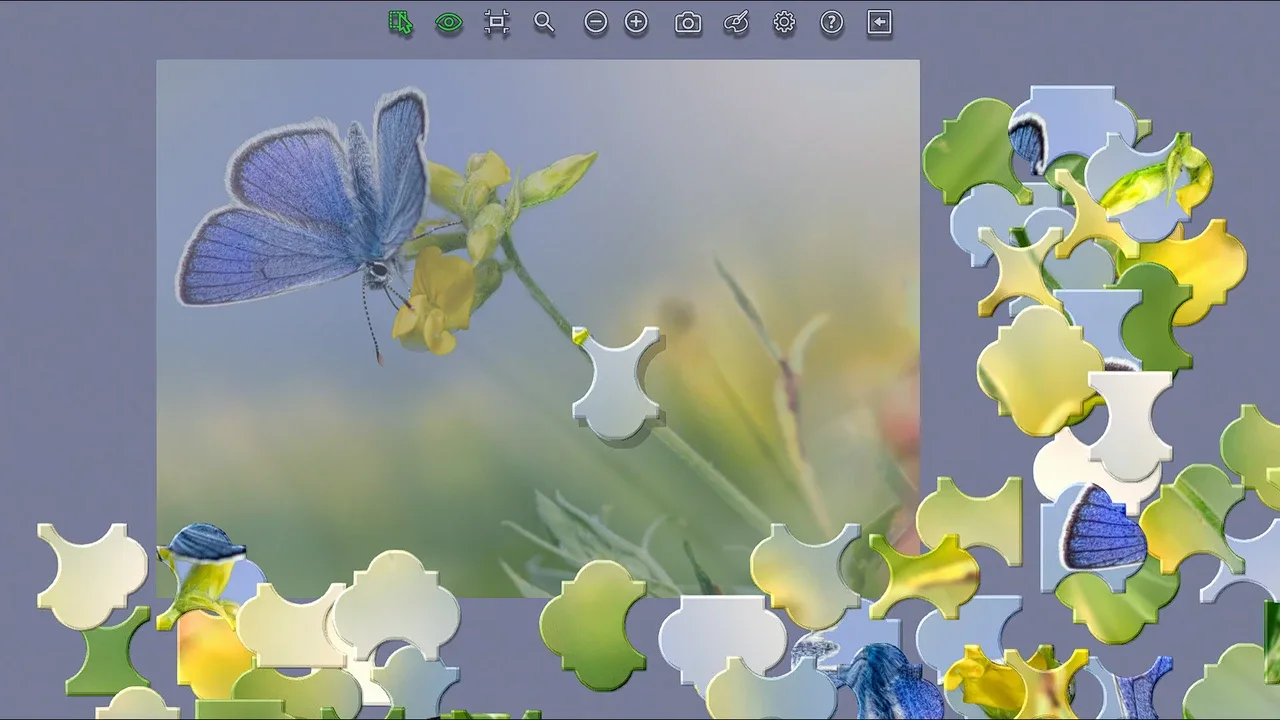
Task: Open the magnifier search tool
Action: (x=544, y=23)
